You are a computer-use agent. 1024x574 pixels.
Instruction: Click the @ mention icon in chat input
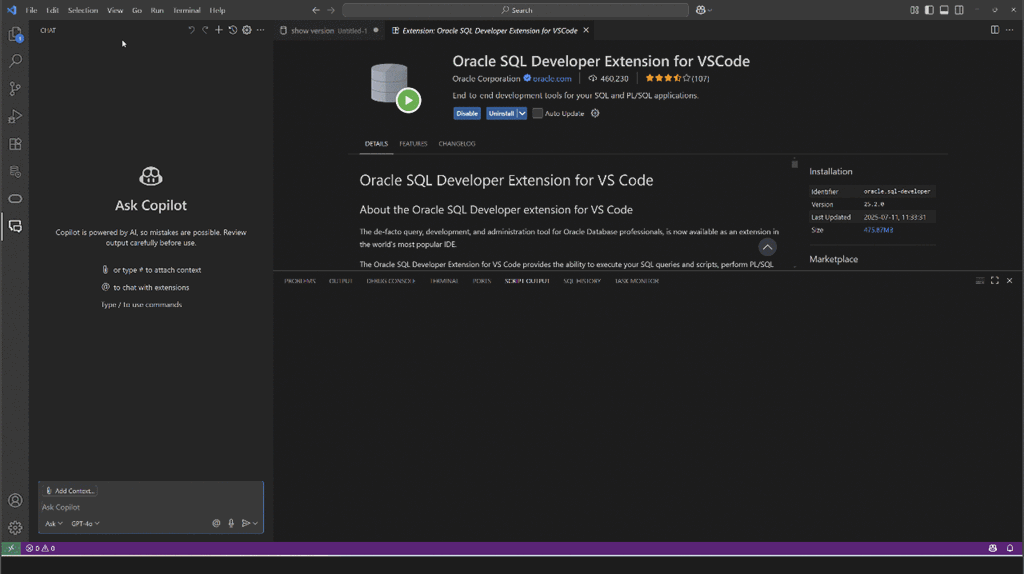(x=216, y=523)
